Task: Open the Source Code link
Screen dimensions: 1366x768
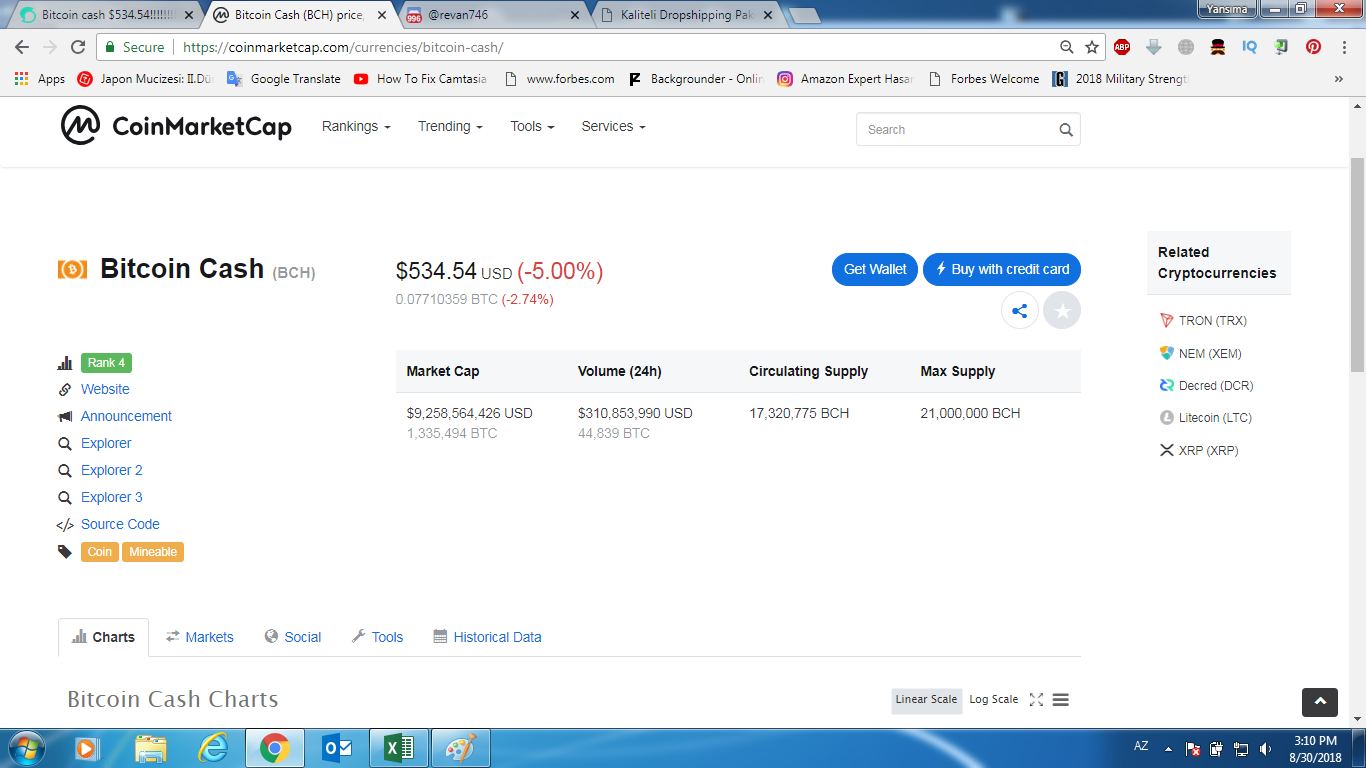Action: [120, 524]
